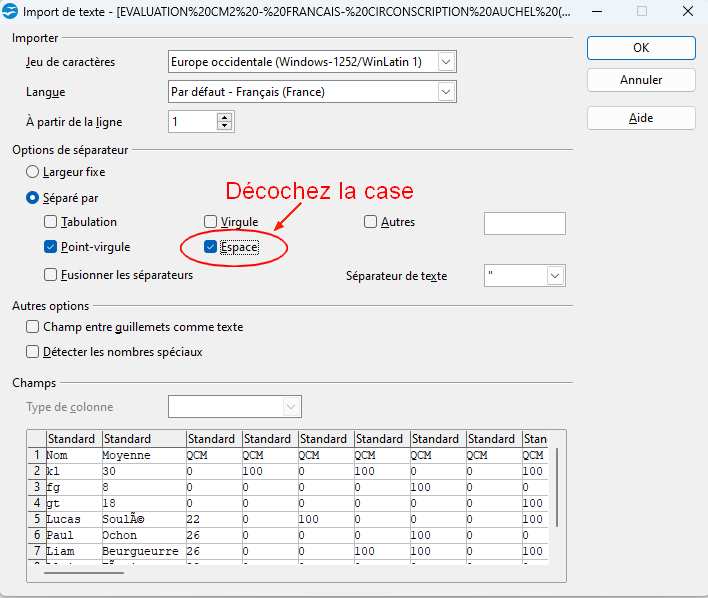Toggle Détecter les nombres spéciaux
708x598 pixels.
point(34,352)
